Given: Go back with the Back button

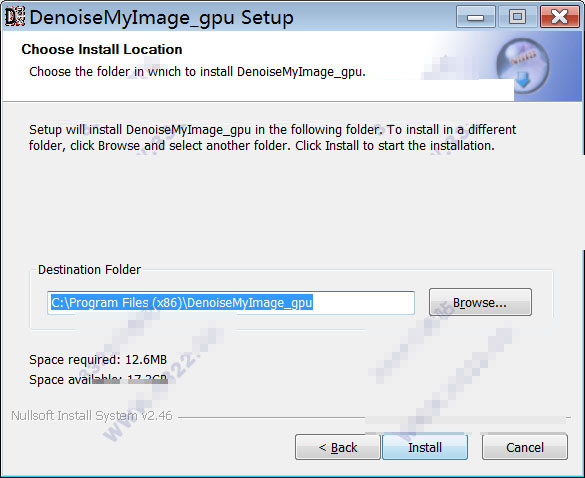Looking at the screenshot, I should [x=338, y=447].
